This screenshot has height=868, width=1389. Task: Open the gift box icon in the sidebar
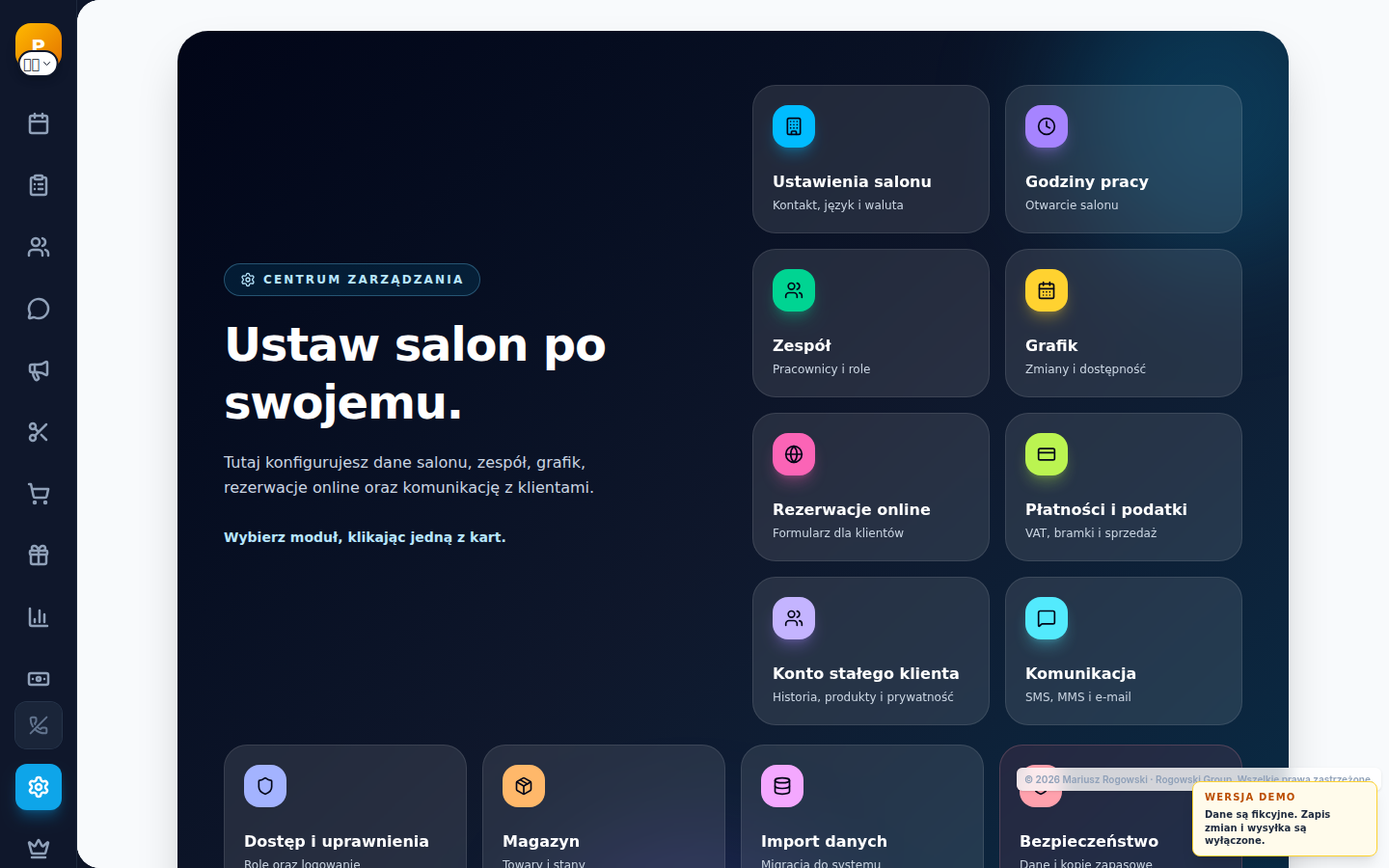click(x=39, y=556)
